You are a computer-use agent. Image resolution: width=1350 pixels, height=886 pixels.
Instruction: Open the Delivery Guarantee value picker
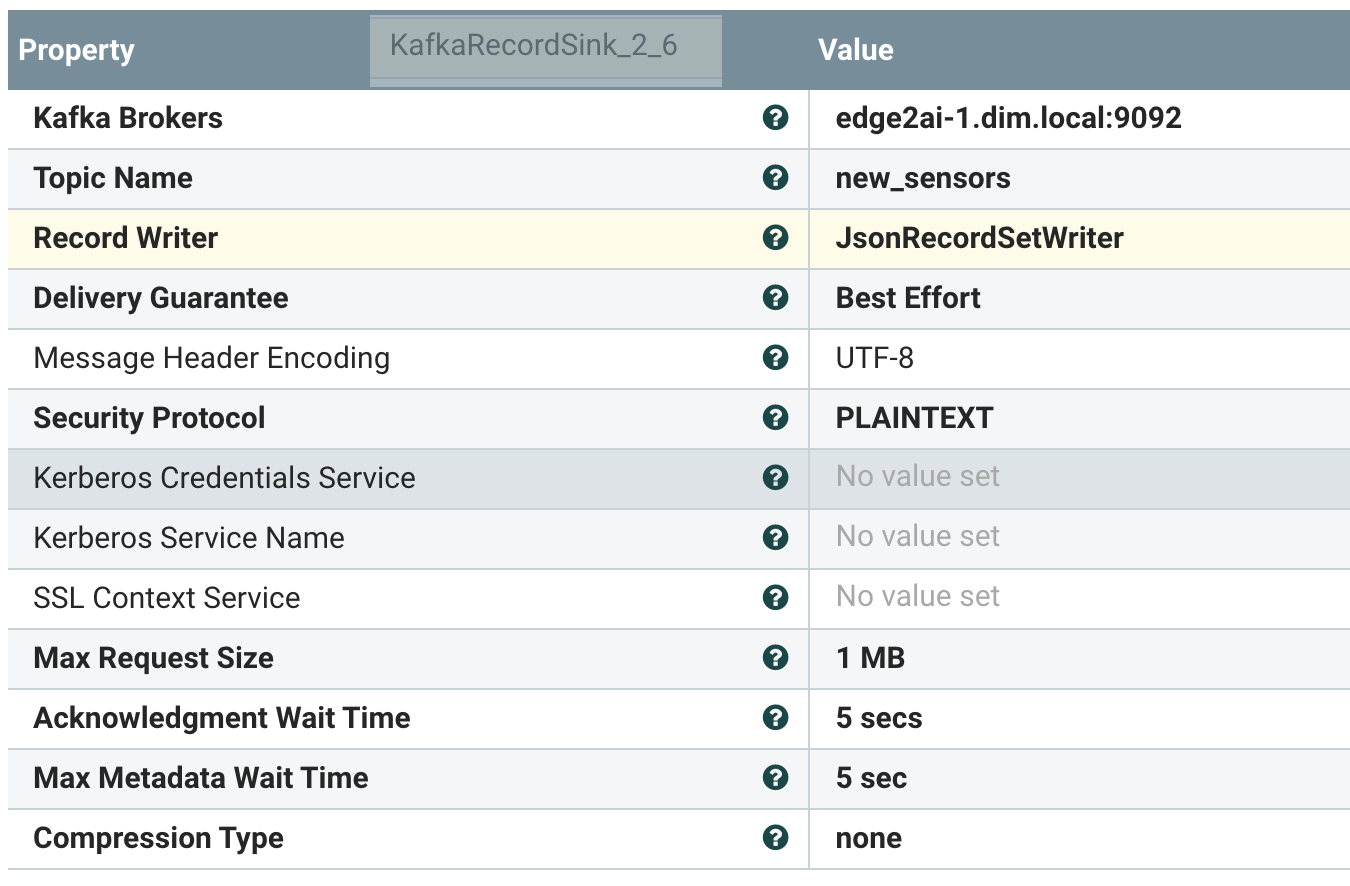point(908,298)
